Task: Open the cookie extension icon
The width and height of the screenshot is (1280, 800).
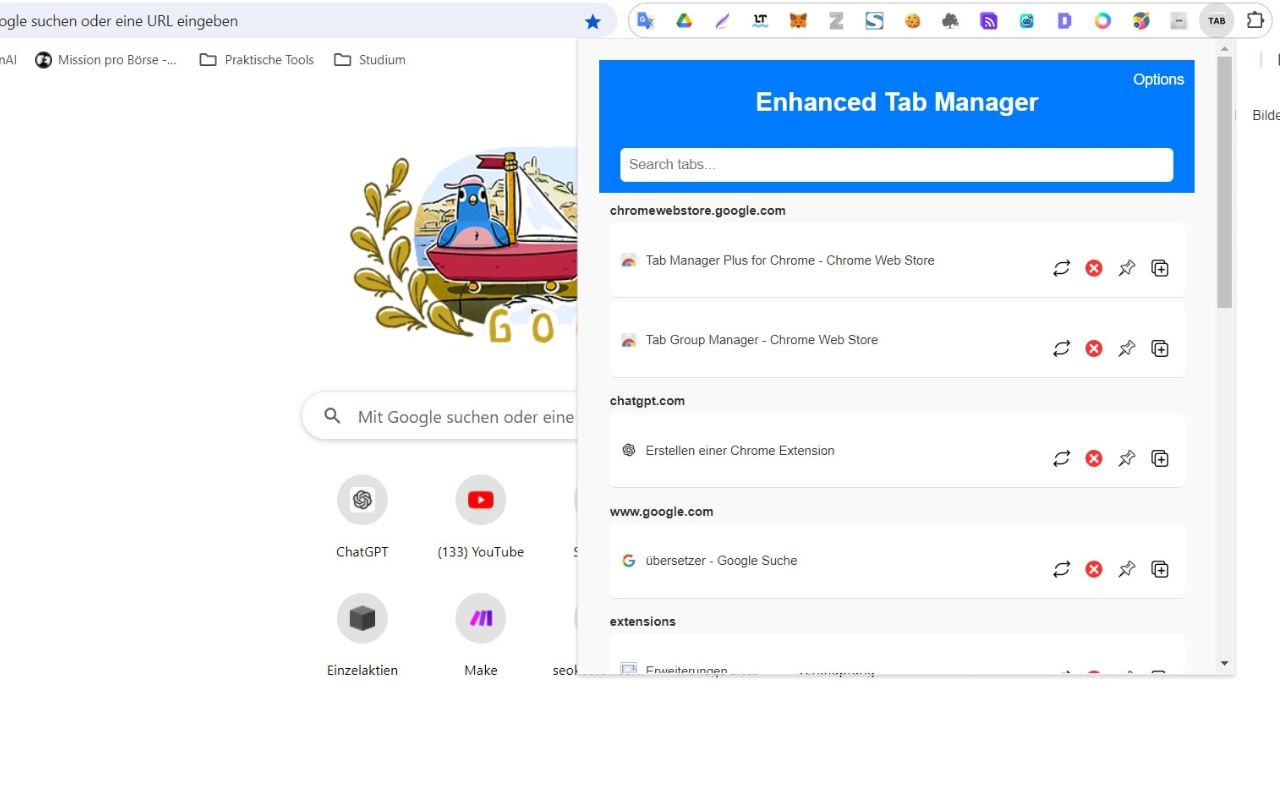Action: pyautogui.click(x=912, y=20)
